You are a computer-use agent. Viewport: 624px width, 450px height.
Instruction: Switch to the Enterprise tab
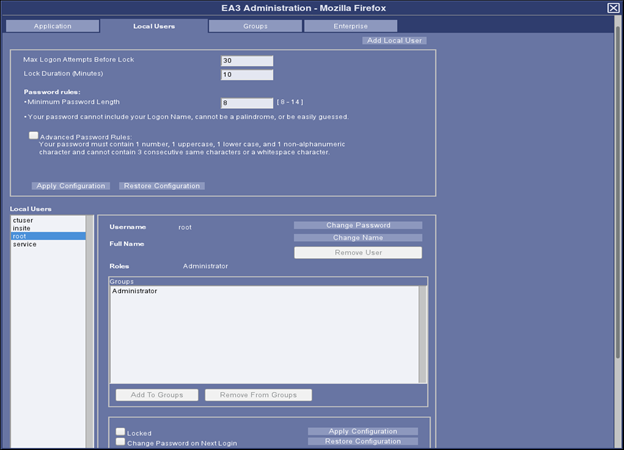click(x=350, y=26)
